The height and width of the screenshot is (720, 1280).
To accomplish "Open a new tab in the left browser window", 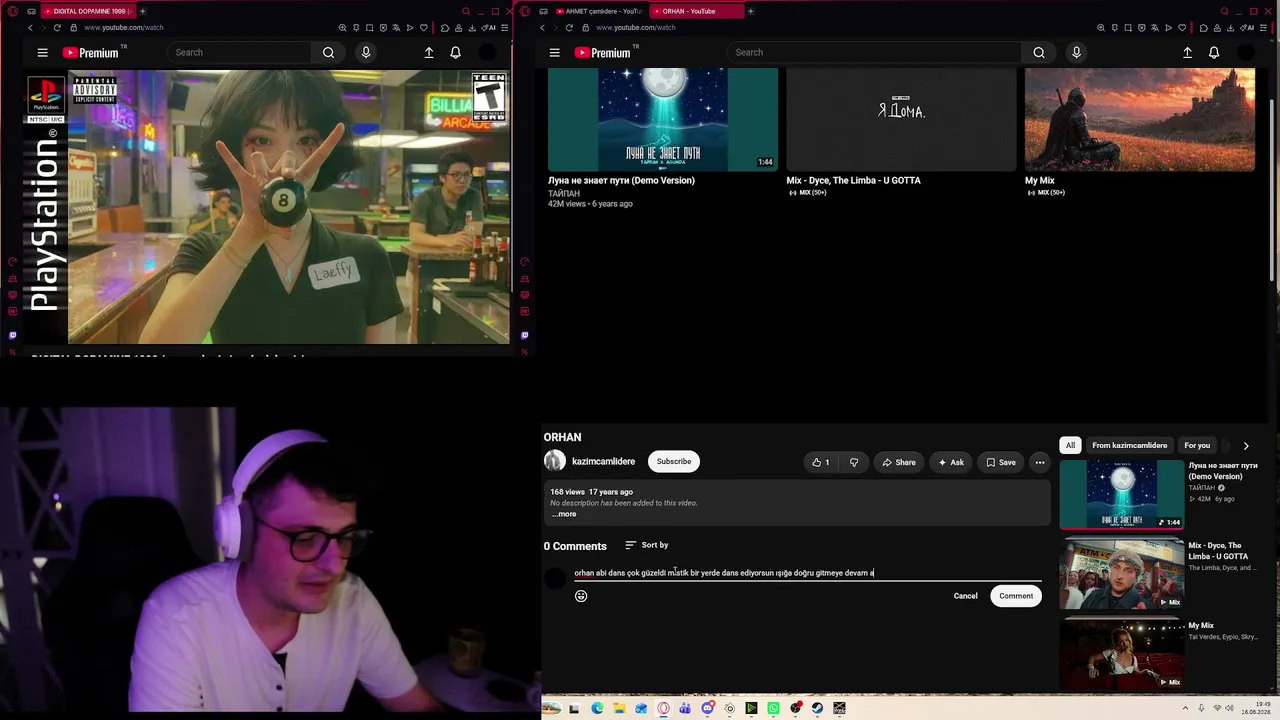I will coord(143,11).
